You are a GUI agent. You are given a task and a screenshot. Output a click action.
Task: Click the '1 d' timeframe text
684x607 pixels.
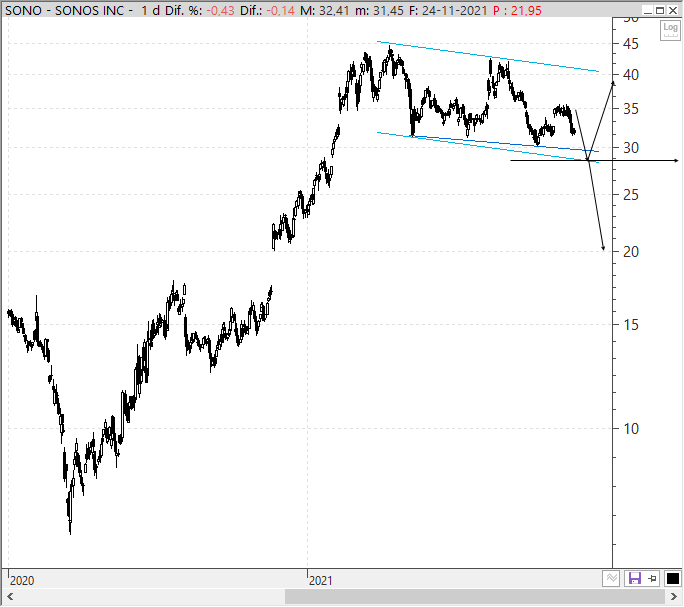tap(150, 10)
